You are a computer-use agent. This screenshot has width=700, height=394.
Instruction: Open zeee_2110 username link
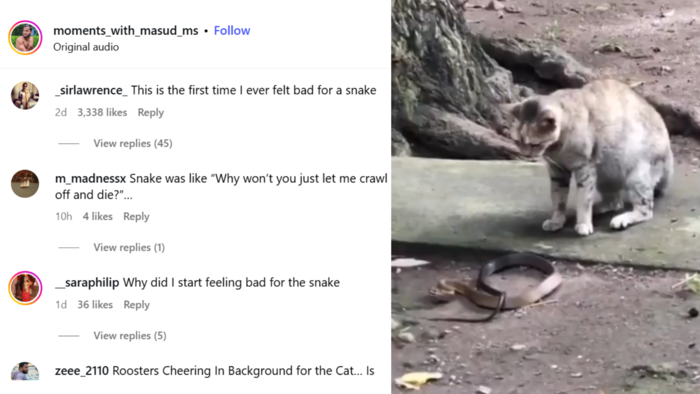(82, 371)
